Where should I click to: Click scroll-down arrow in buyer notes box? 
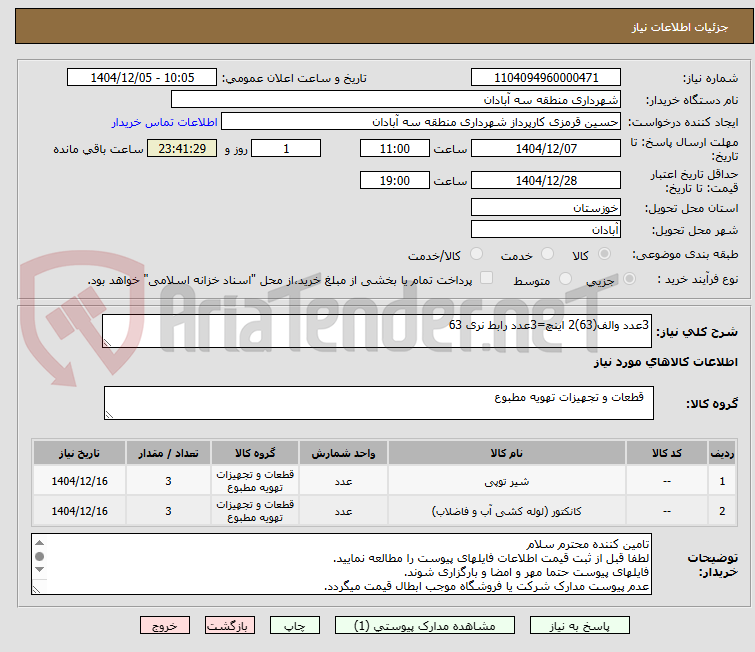point(39,570)
